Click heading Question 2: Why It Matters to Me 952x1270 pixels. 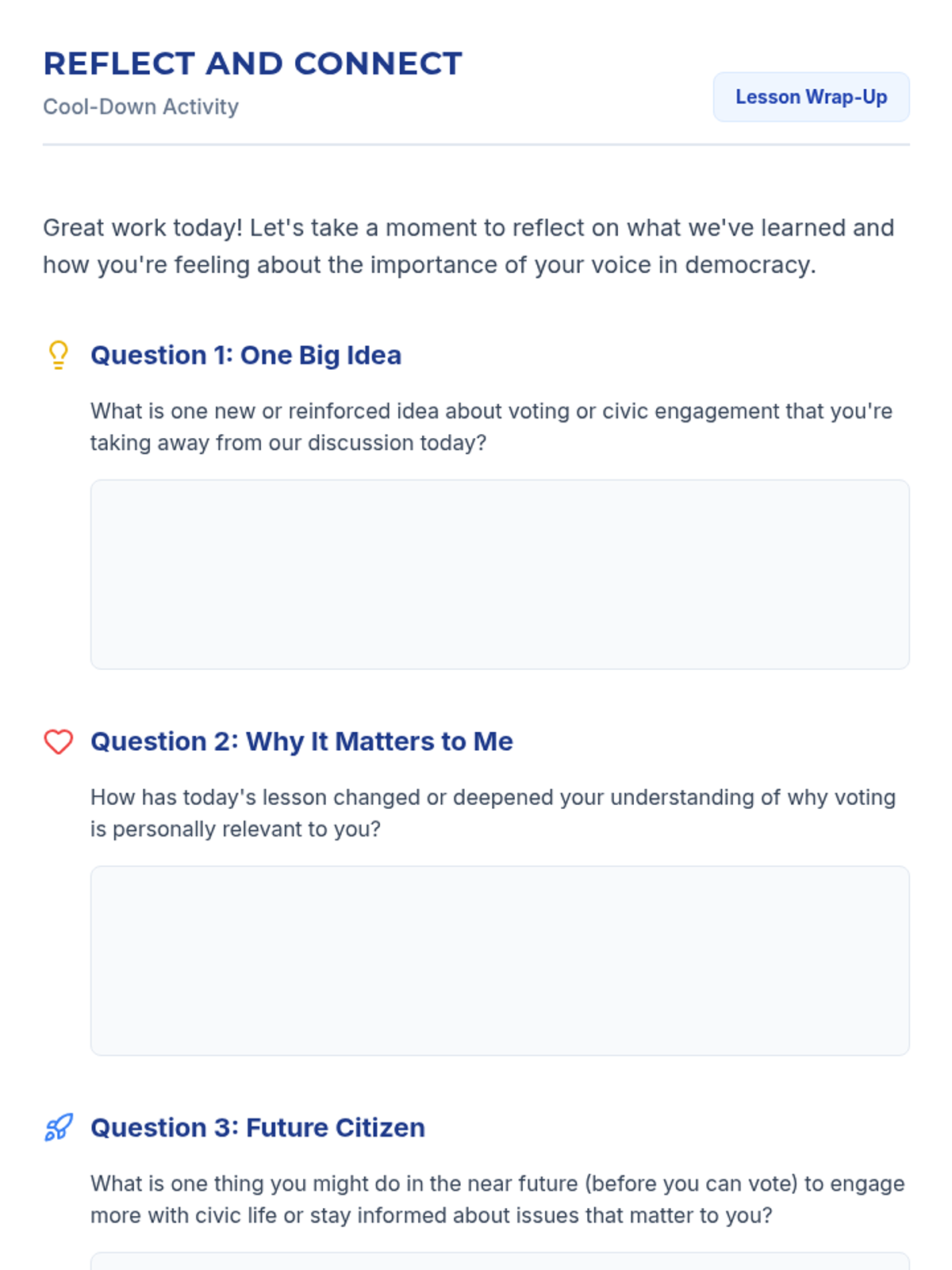[x=301, y=741]
